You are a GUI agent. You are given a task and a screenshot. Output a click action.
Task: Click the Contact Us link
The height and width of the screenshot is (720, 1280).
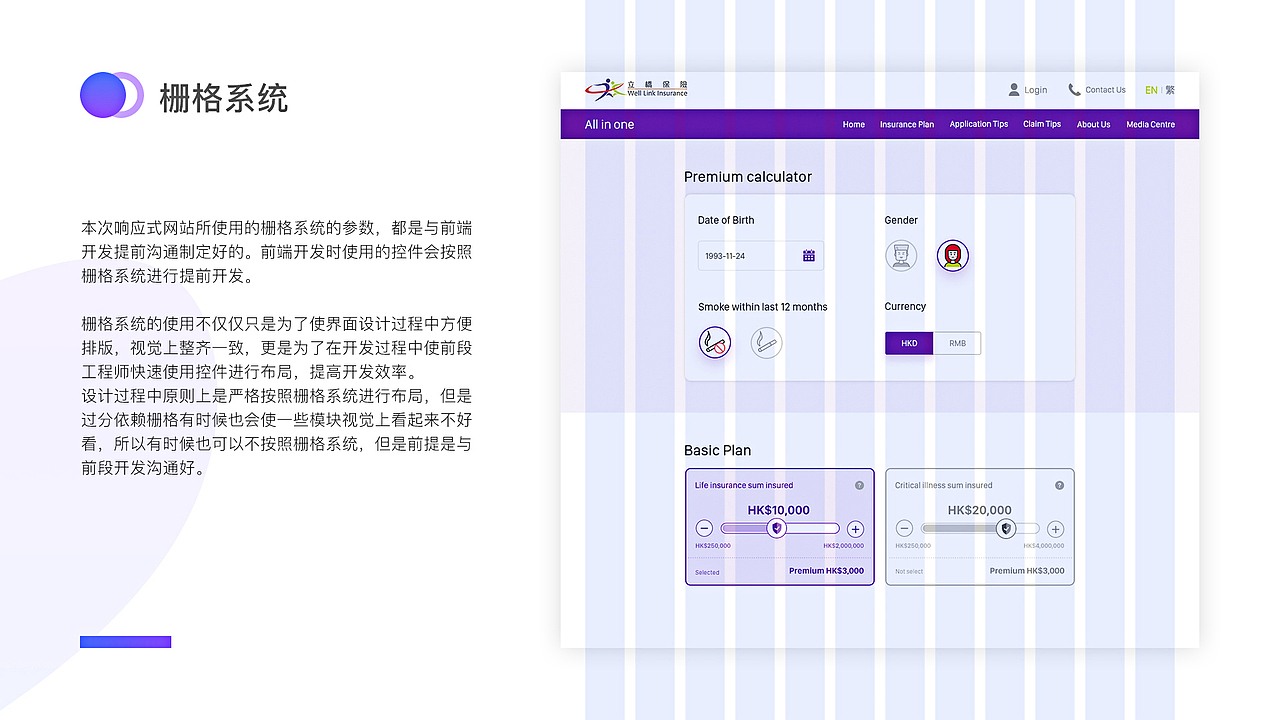tap(1105, 90)
